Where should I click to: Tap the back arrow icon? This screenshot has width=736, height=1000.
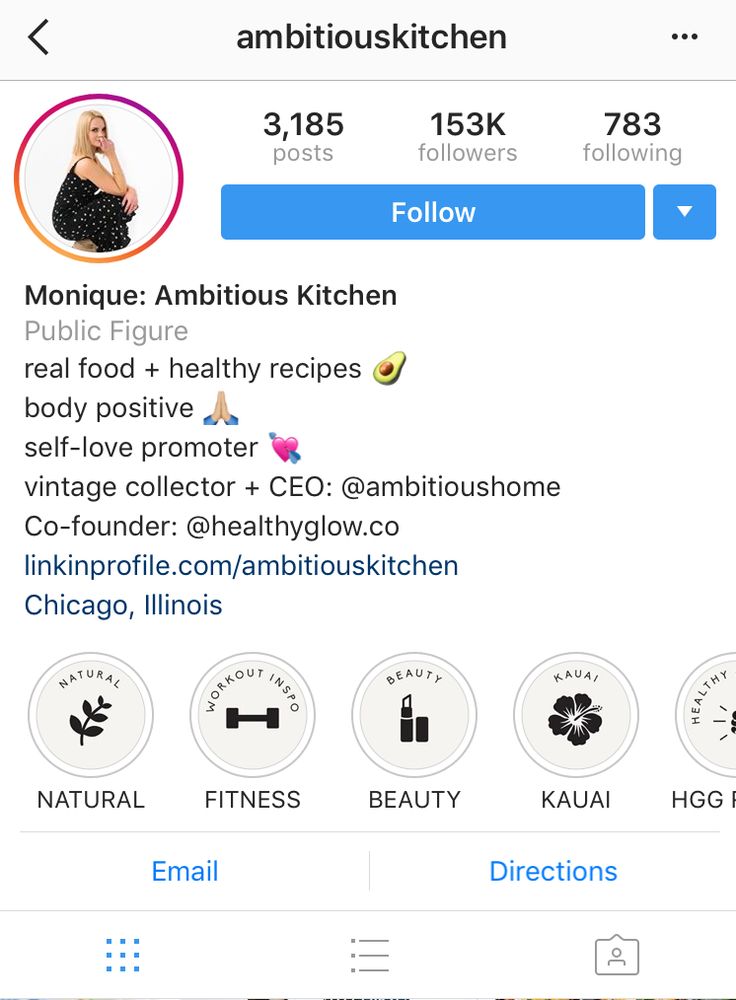coord(38,37)
